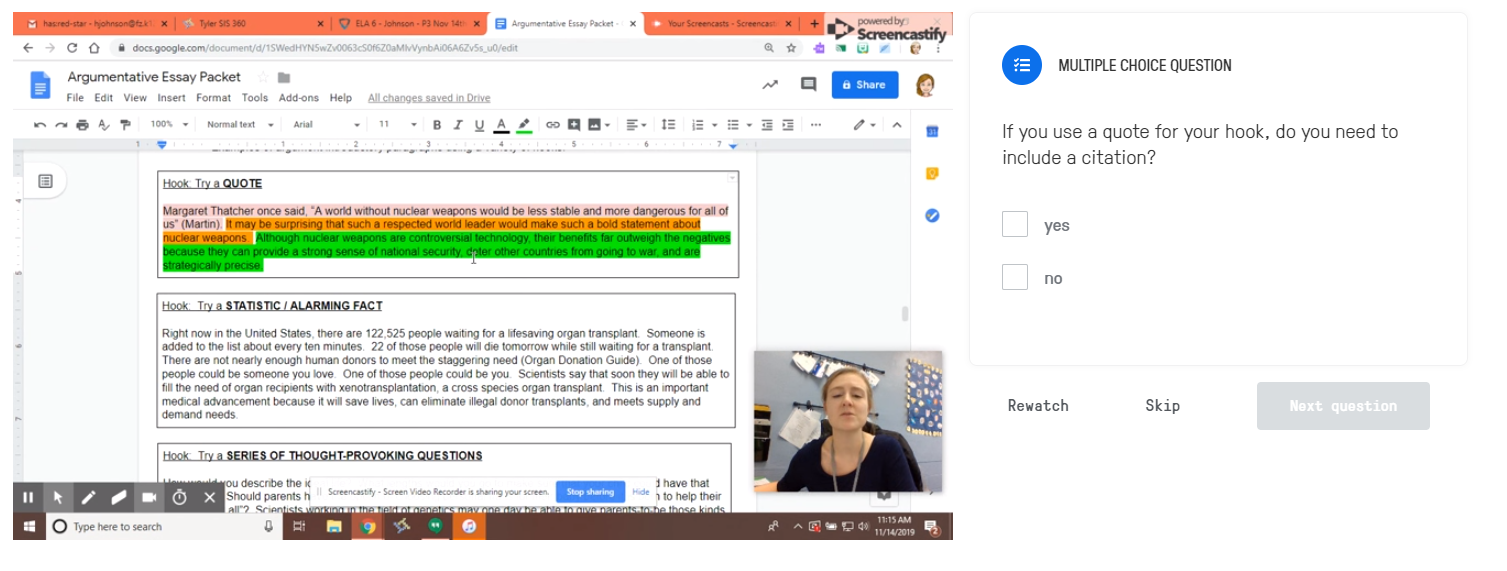
Task: Click the Windows search box
Action: click(x=165, y=526)
